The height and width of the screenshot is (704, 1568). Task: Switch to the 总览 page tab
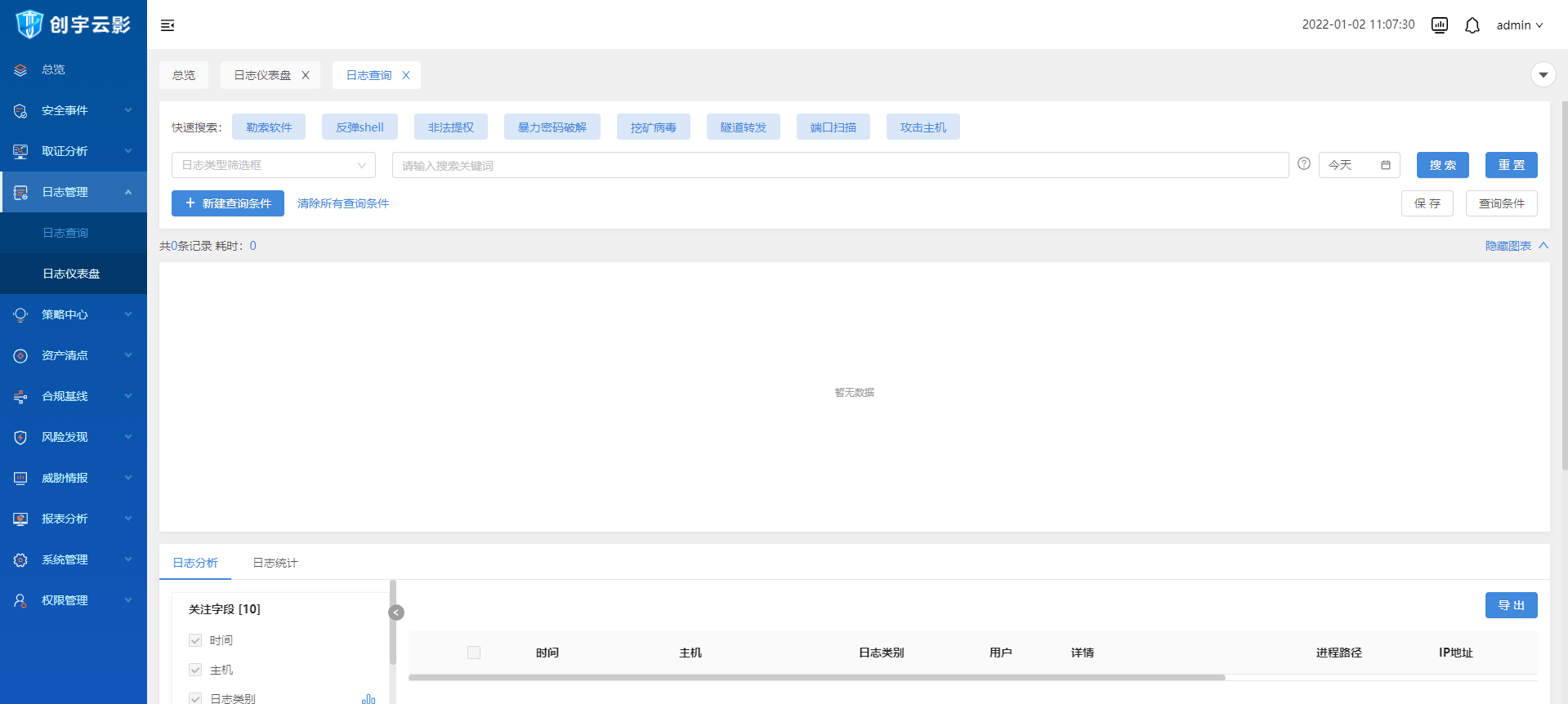pyautogui.click(x=184, y=75)
